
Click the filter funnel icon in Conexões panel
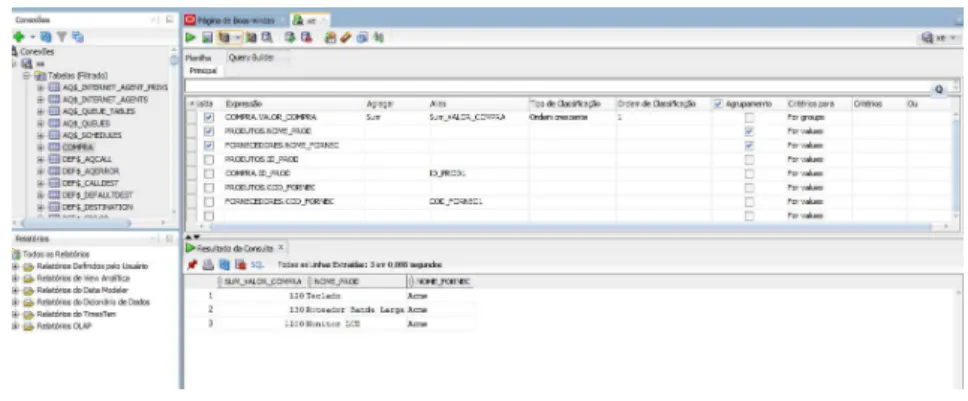pyautogui.click(x=63, y=37)
